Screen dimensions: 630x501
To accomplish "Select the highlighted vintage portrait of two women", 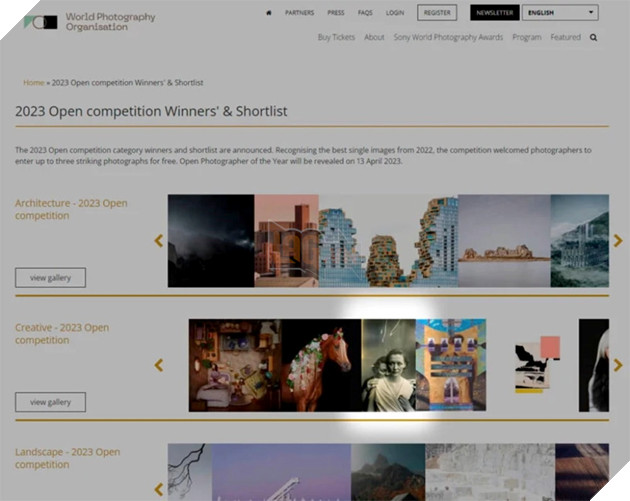I will tap(389, 365).
